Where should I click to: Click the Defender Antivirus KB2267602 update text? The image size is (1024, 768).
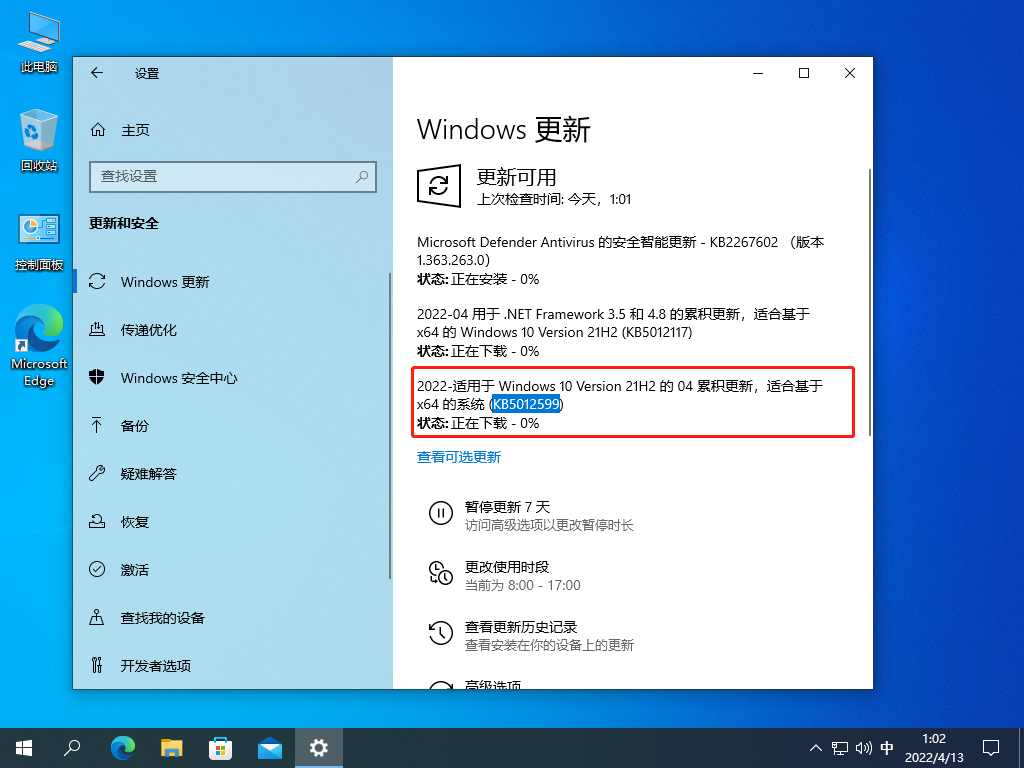621,251
